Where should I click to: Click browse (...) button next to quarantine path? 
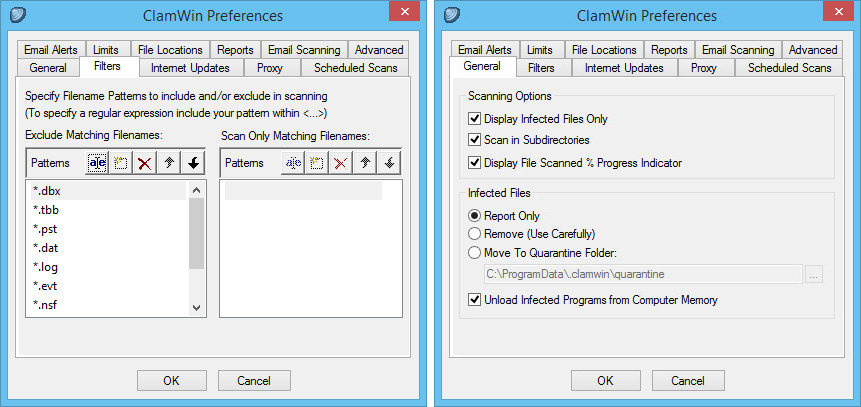coord(814,274)
